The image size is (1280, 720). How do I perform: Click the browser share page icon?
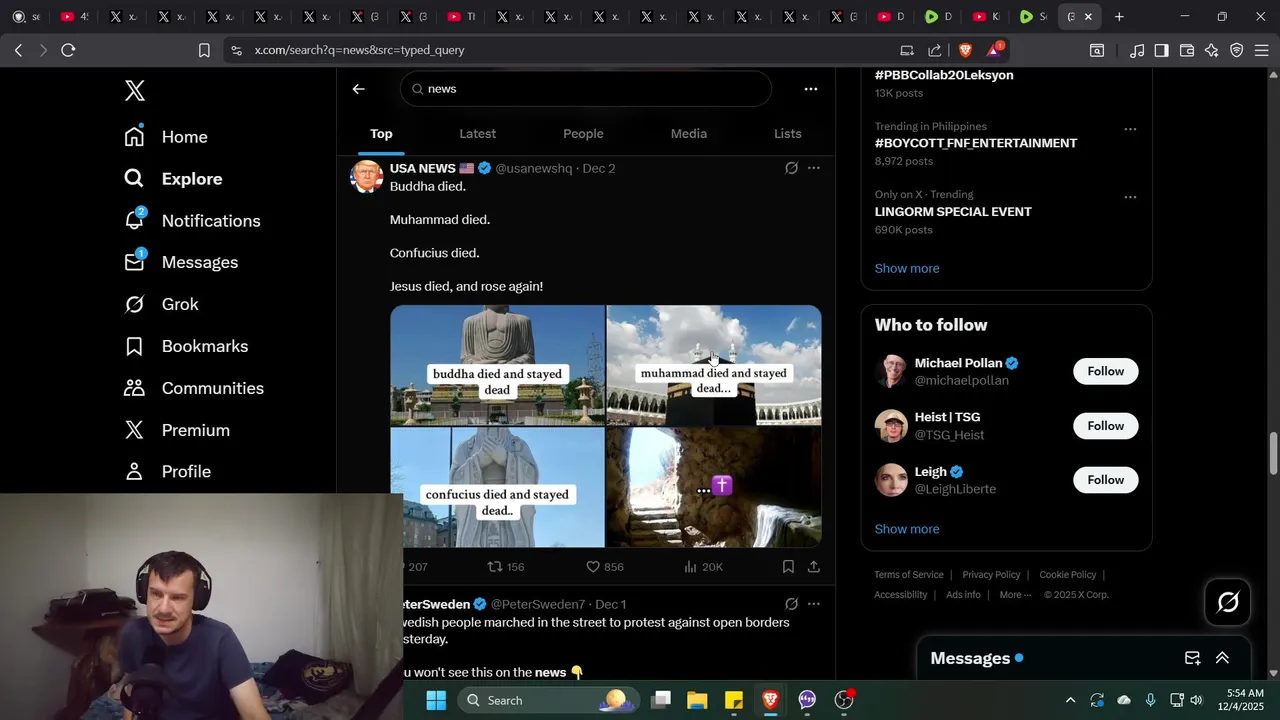(935, 50)
